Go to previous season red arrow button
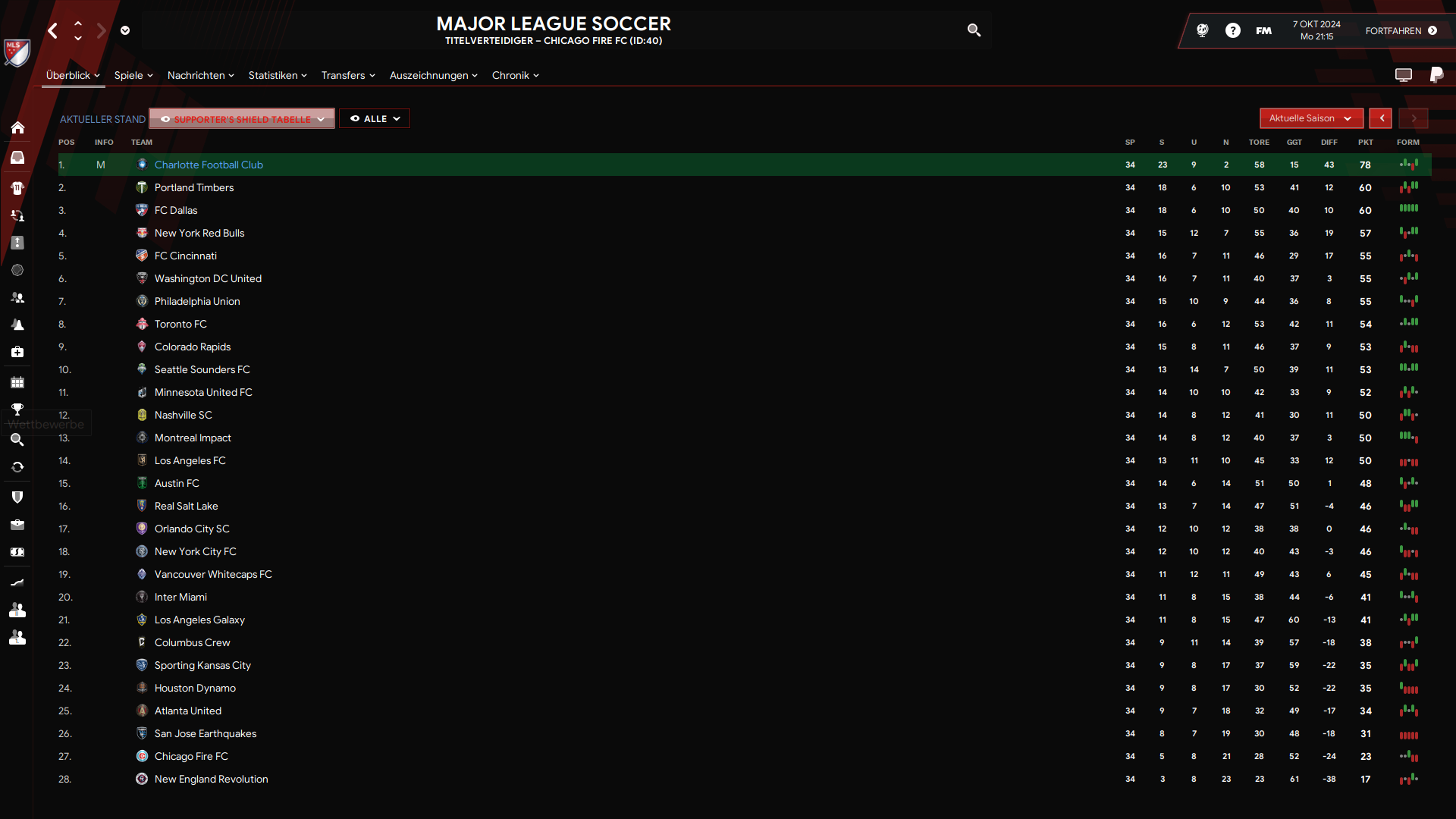The image size is (1456, 819). (1381, 118)
